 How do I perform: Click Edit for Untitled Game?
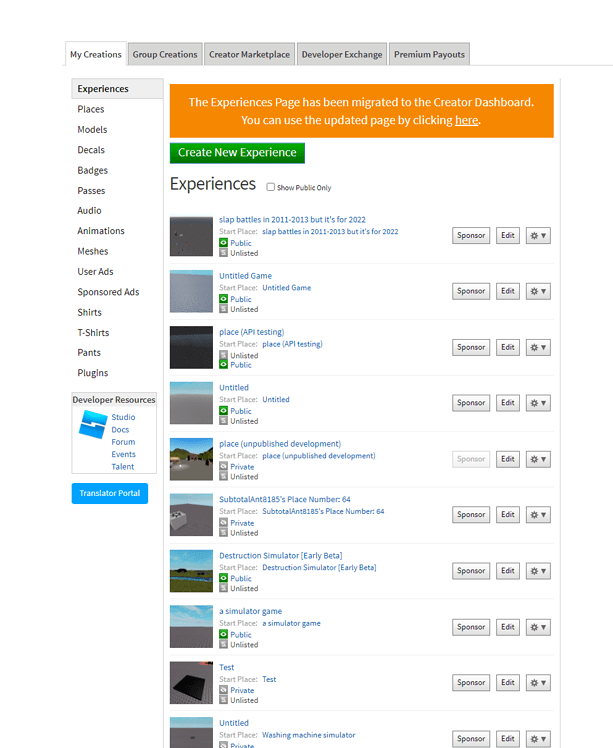tap(508, 291)
